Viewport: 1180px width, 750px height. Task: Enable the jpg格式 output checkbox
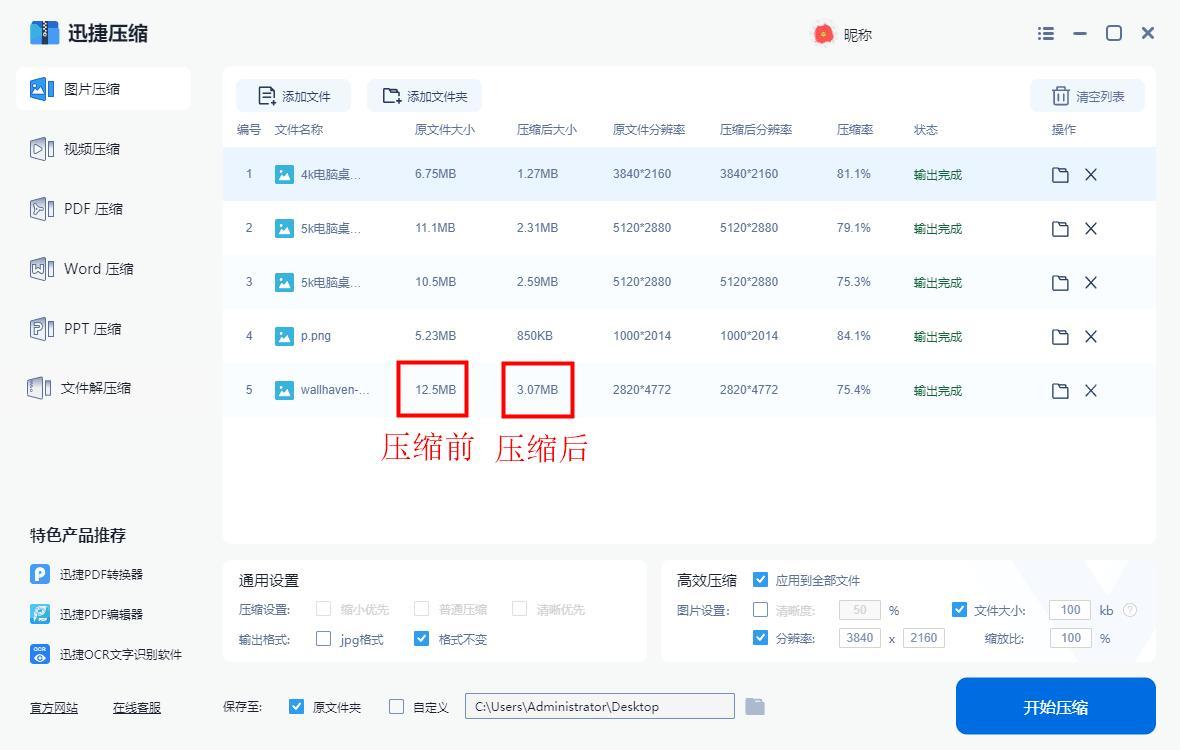(x=323, y=639)
